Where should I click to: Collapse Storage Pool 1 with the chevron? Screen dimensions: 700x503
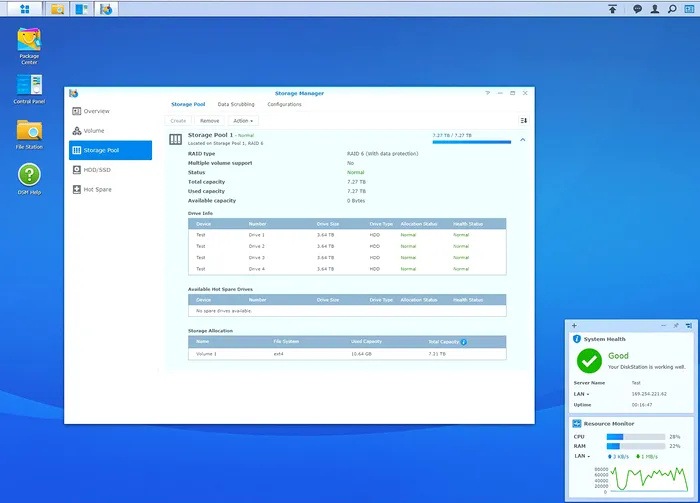tap(523, 140)
